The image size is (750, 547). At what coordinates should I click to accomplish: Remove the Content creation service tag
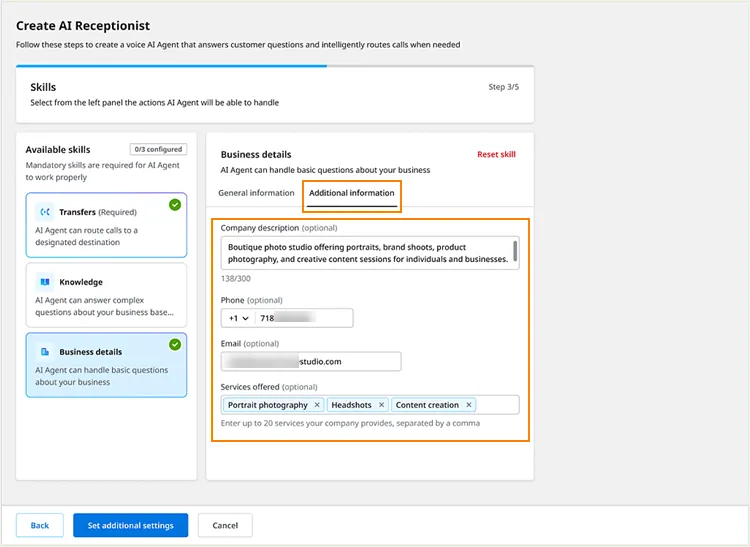tap(469, 405)
